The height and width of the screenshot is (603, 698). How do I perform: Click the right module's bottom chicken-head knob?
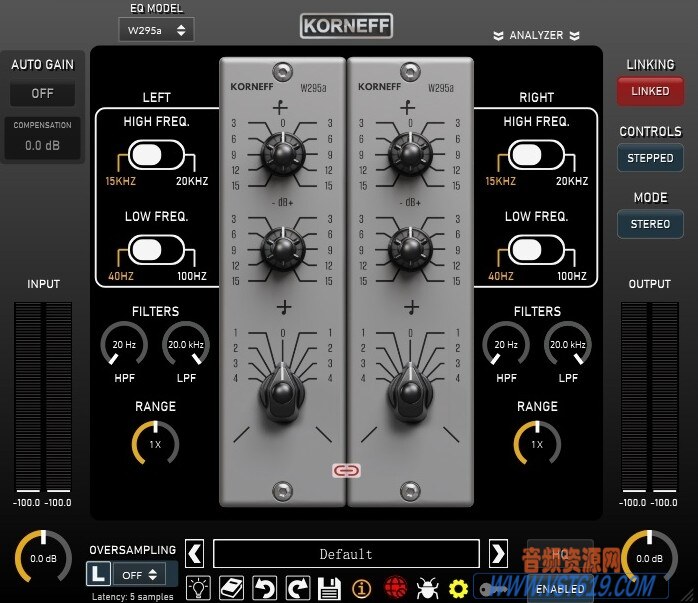click(410, 392)
